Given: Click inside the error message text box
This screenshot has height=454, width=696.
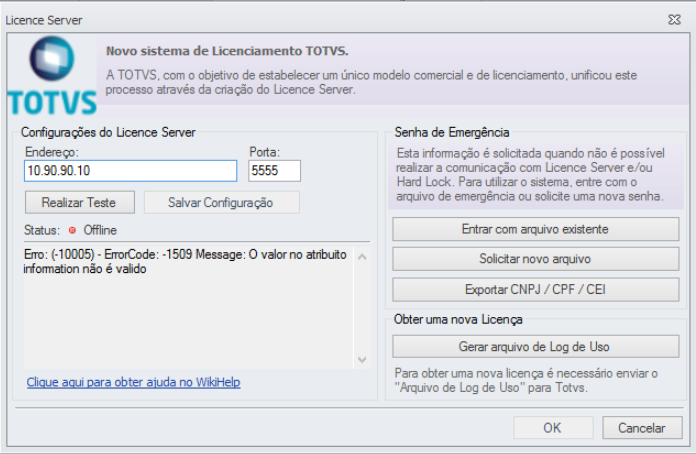Looking at the screenshot, I should coord(188,308).
